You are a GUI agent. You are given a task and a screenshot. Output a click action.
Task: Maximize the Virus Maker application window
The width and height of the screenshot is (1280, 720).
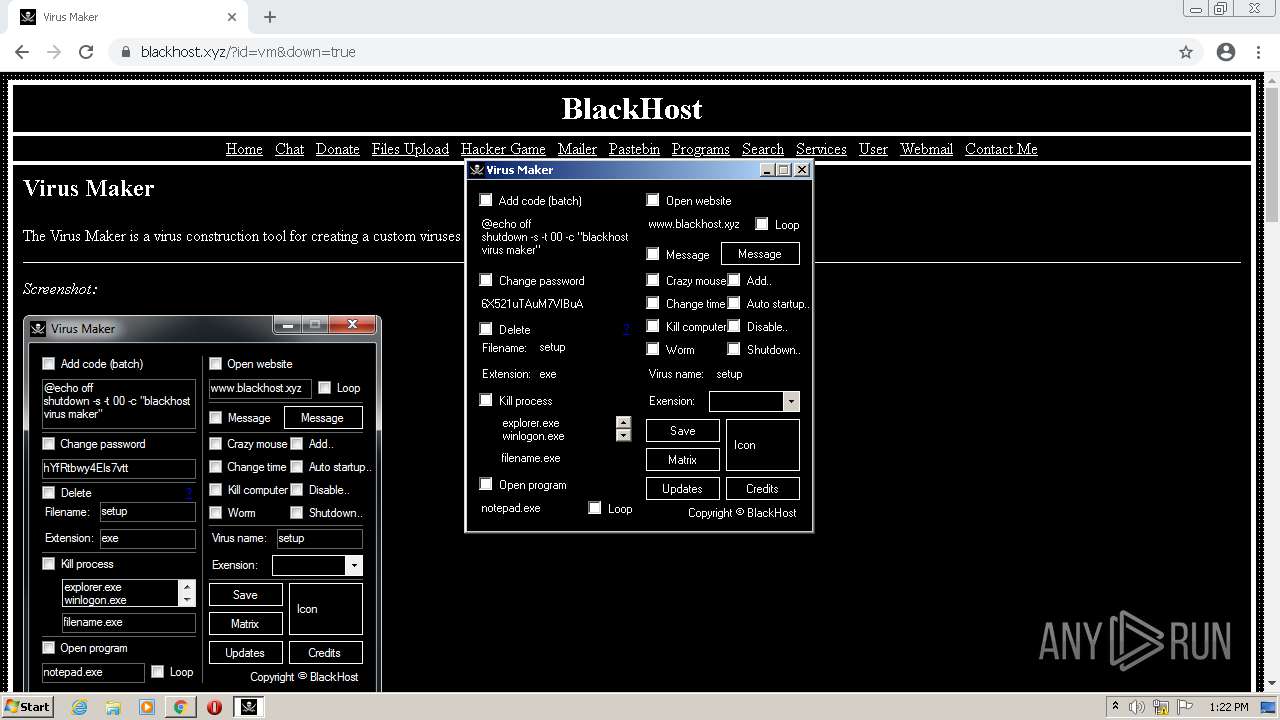785,170
